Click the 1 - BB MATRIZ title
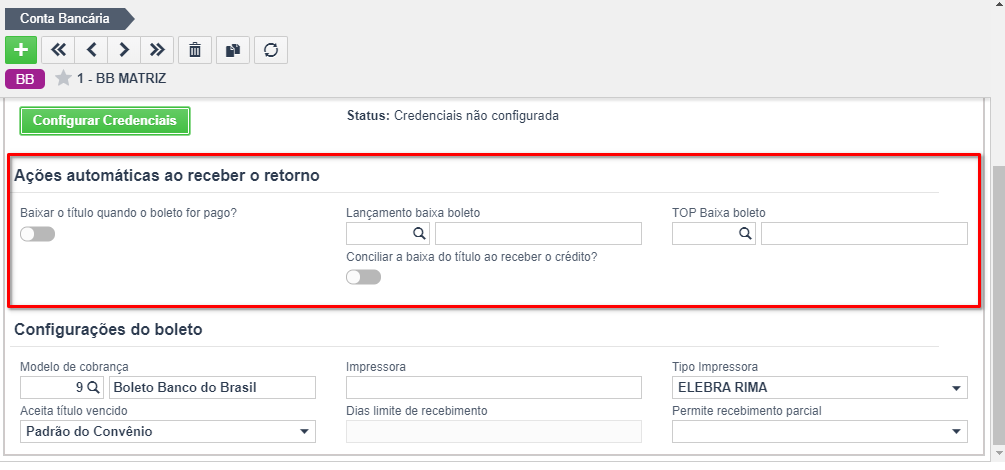Viewport: 1005px width, 470px height. pos(121,79)
